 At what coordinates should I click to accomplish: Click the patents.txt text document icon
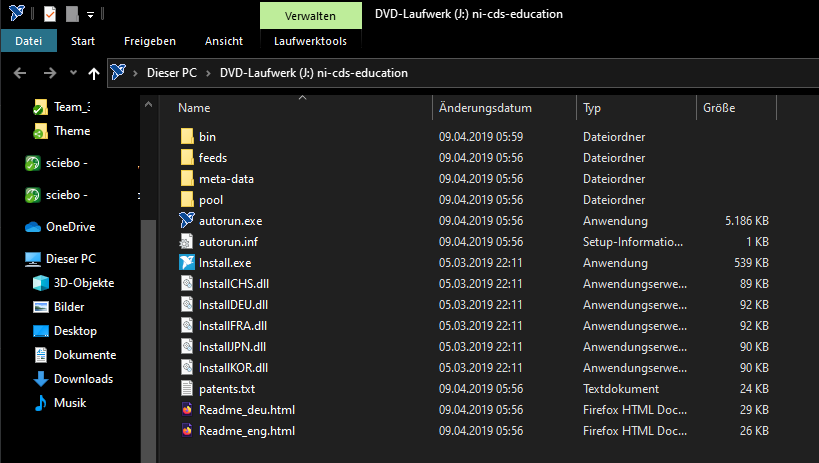[187, 388]
